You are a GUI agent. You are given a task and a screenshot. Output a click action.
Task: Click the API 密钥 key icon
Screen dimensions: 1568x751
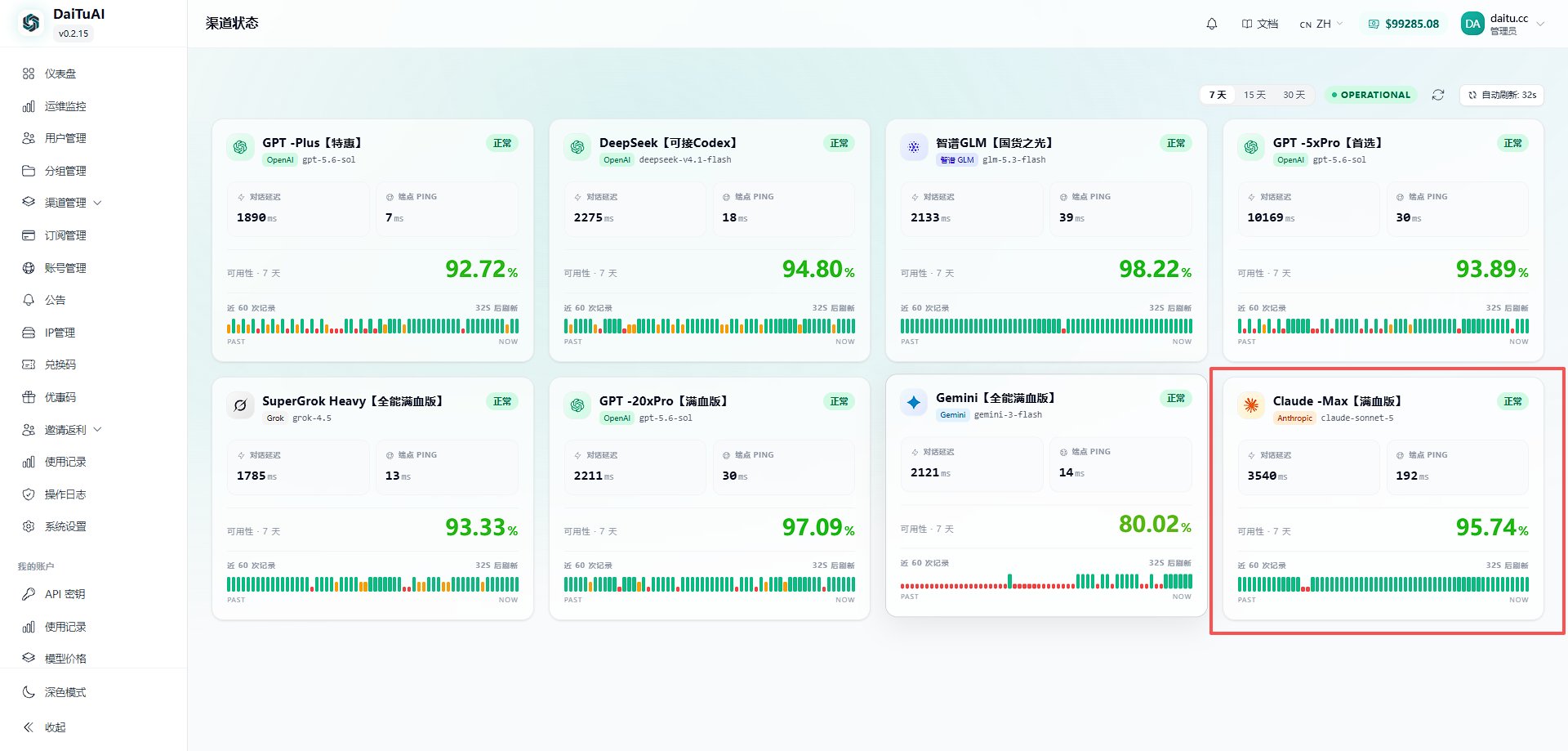coord(29,594)
